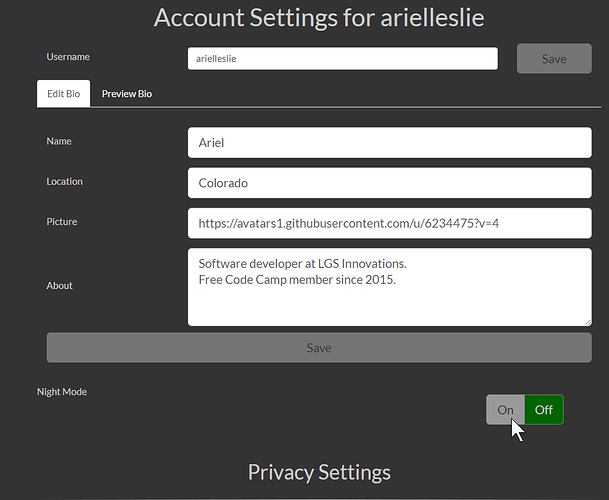Click the Picture label
The height and width of the screenshot is (500, 609).
click(61, 221)
